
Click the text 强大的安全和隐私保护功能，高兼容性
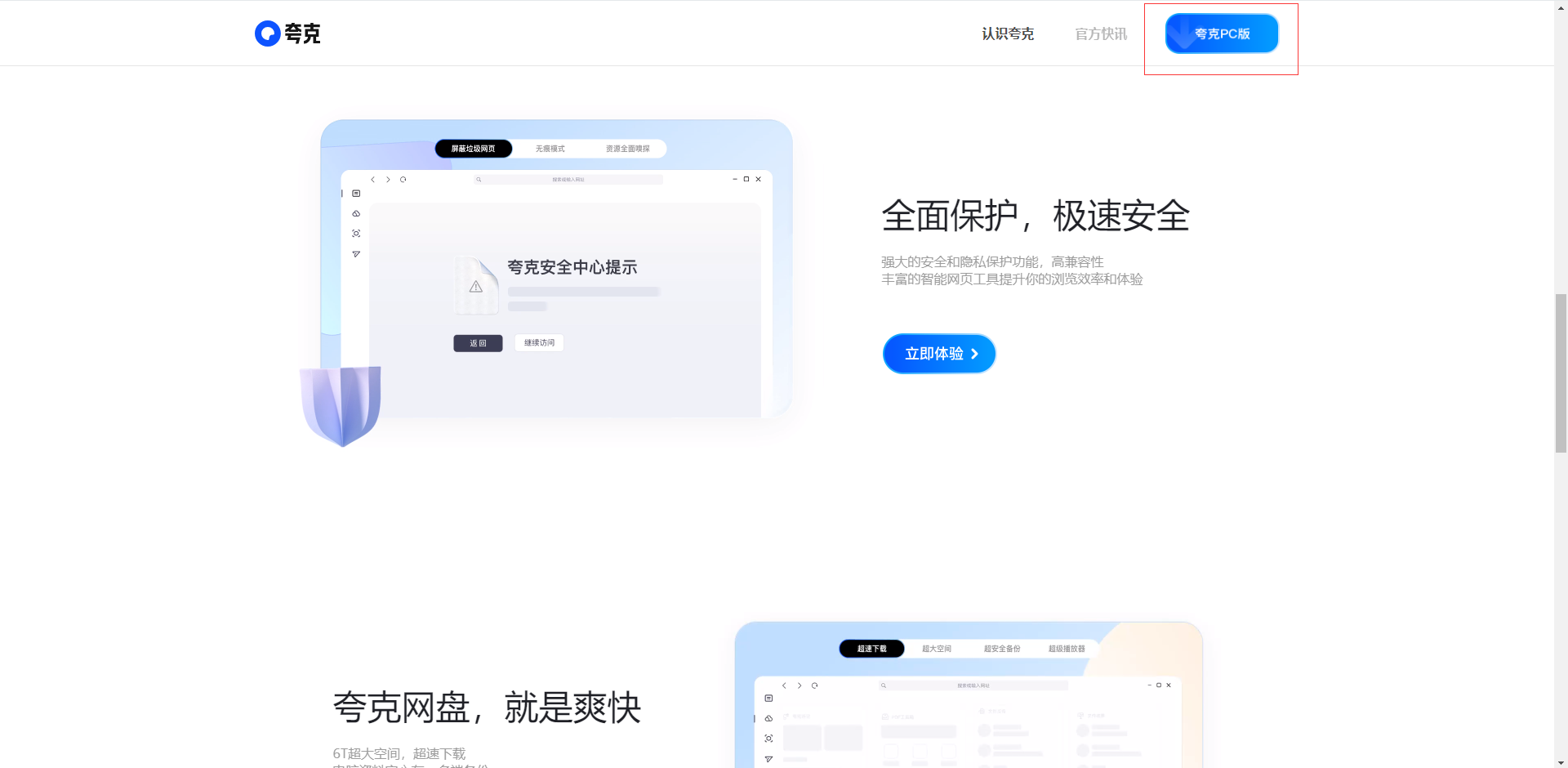point(992,262)
